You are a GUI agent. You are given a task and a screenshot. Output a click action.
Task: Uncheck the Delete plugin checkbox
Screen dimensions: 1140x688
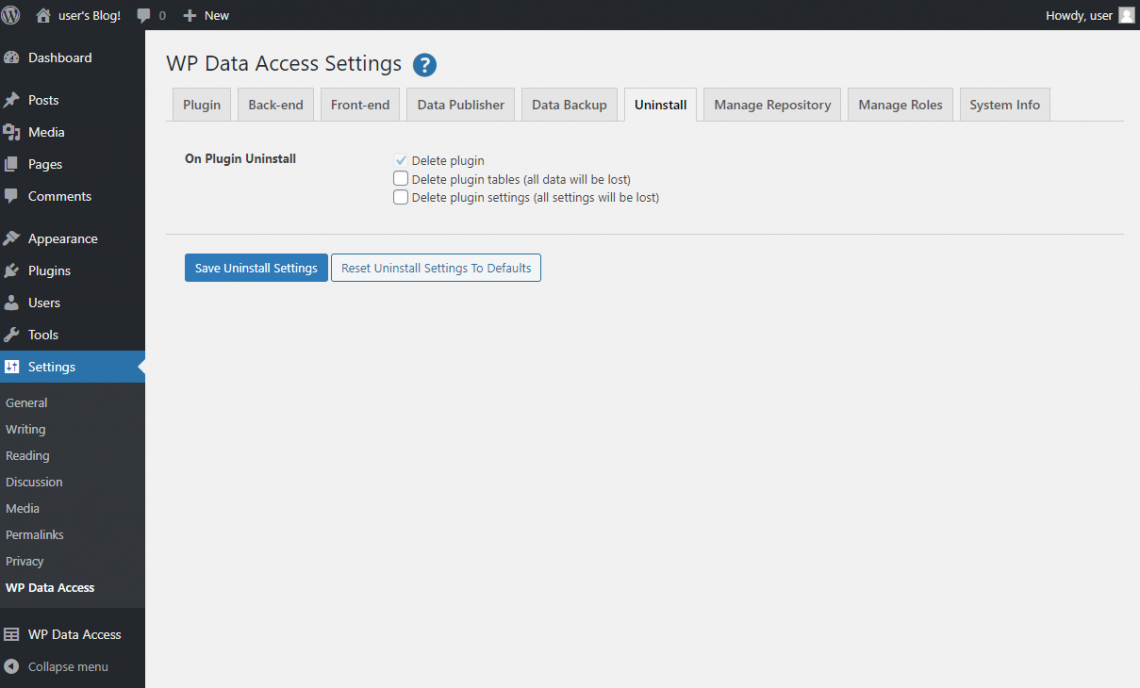coord(400,160)
